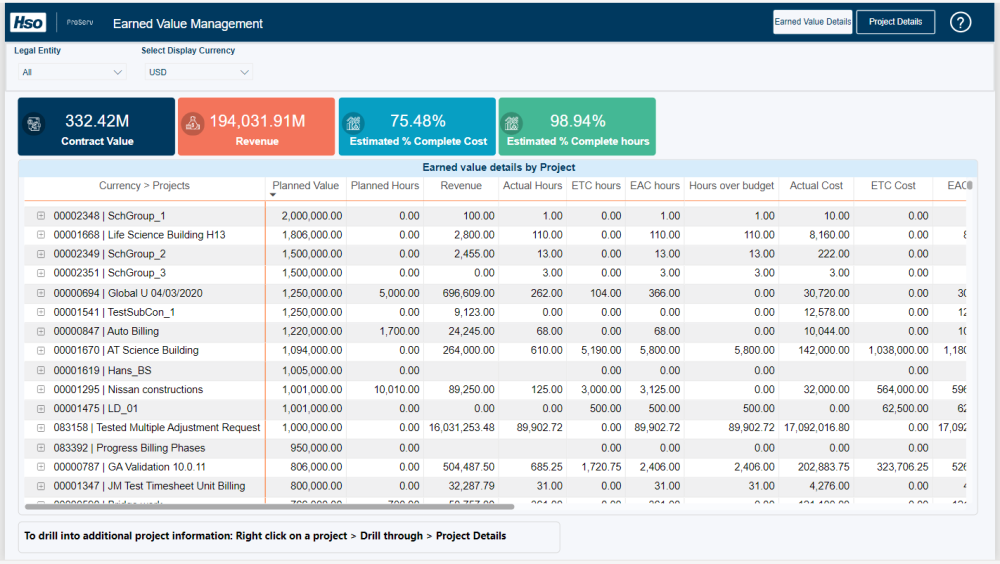This screenshot has width=1000, height=564.
Task: Switch to the Earned Value Details tab
Action: (x=812, y=22)
